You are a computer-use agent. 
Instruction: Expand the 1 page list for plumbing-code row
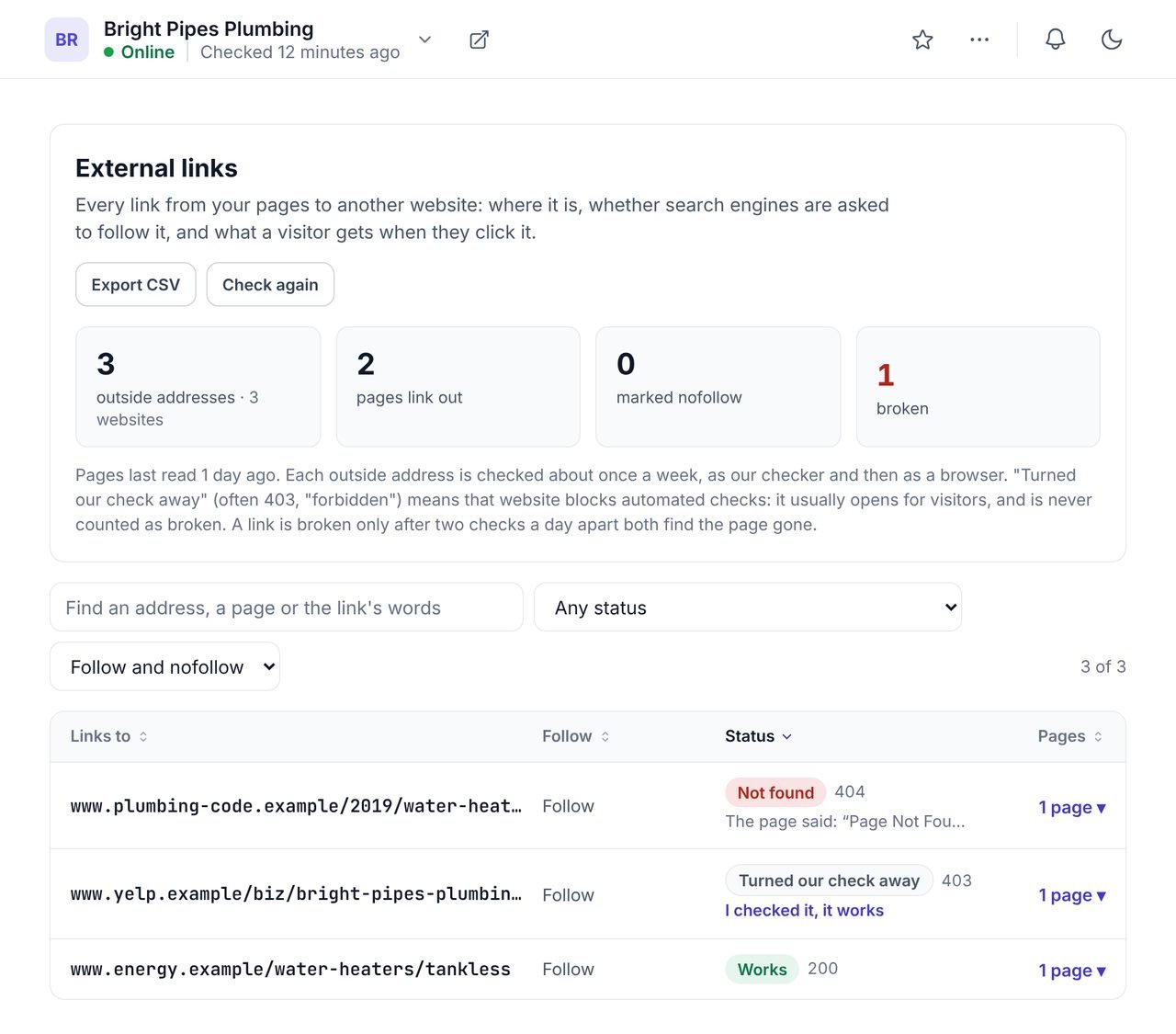[x=1072, y=808]
